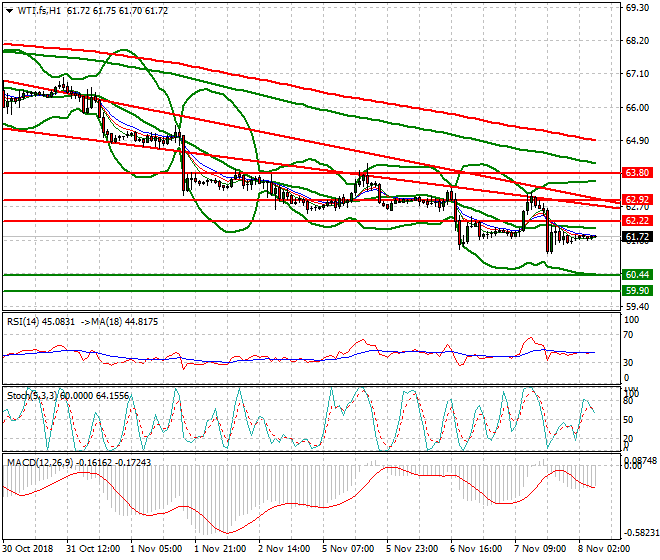
Task: Click the 5 Nov 07:00 time label
Action: (x=348, y=549)
